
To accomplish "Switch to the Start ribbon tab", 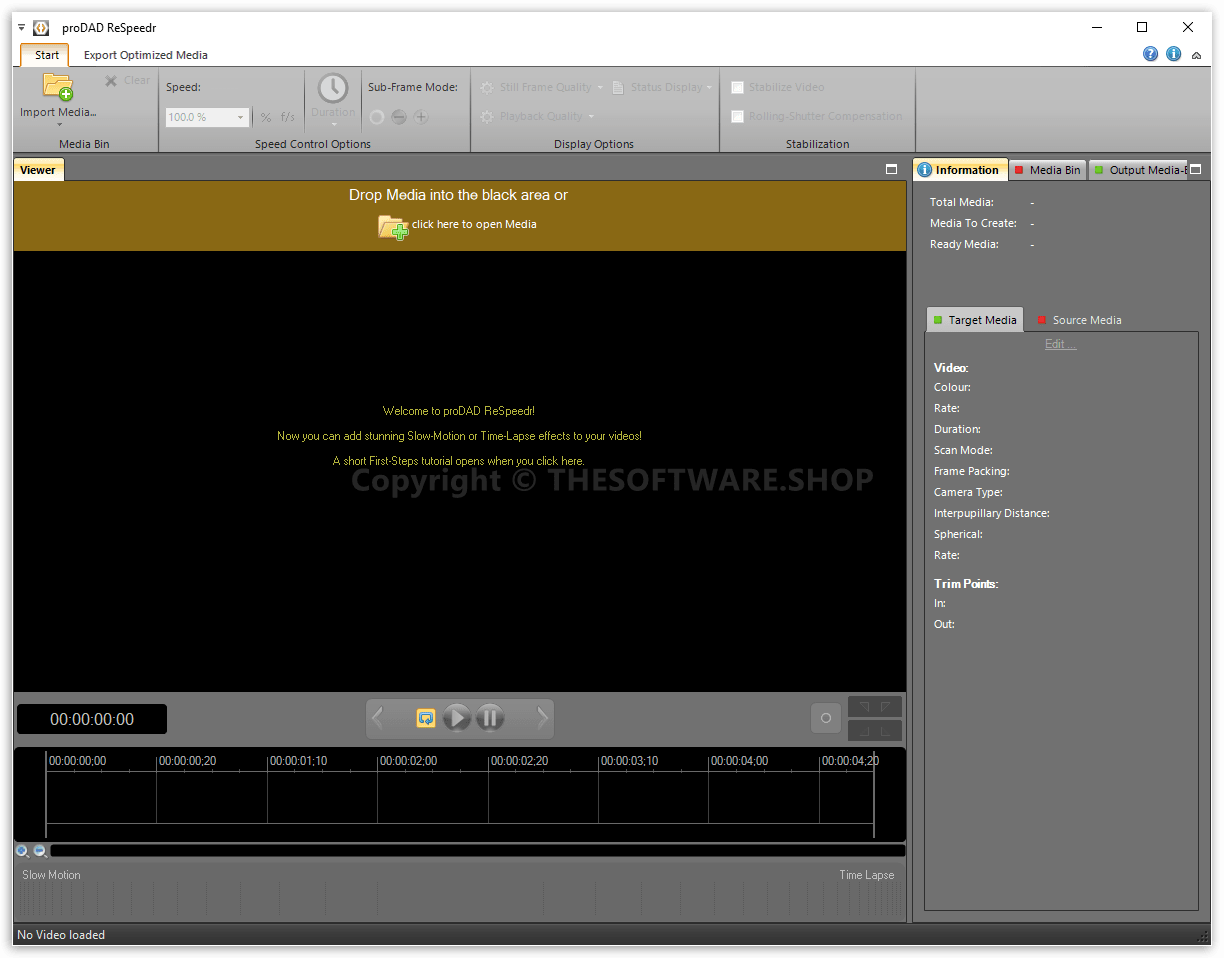I will 46,55.
